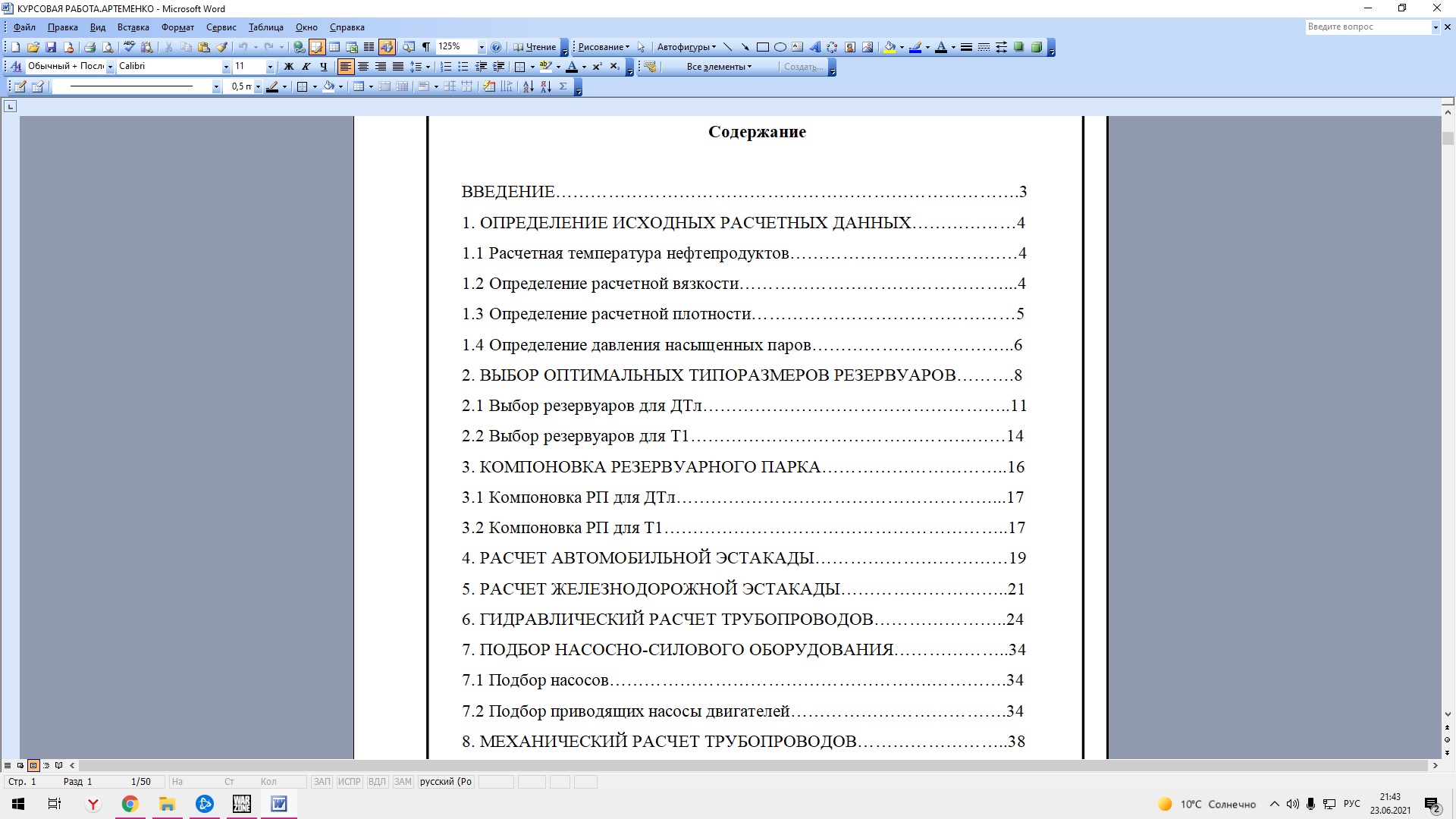This screenshot has height=819, width=1456.
Task: Click the ИСПР status bar indicator
Action: [349, 782]
